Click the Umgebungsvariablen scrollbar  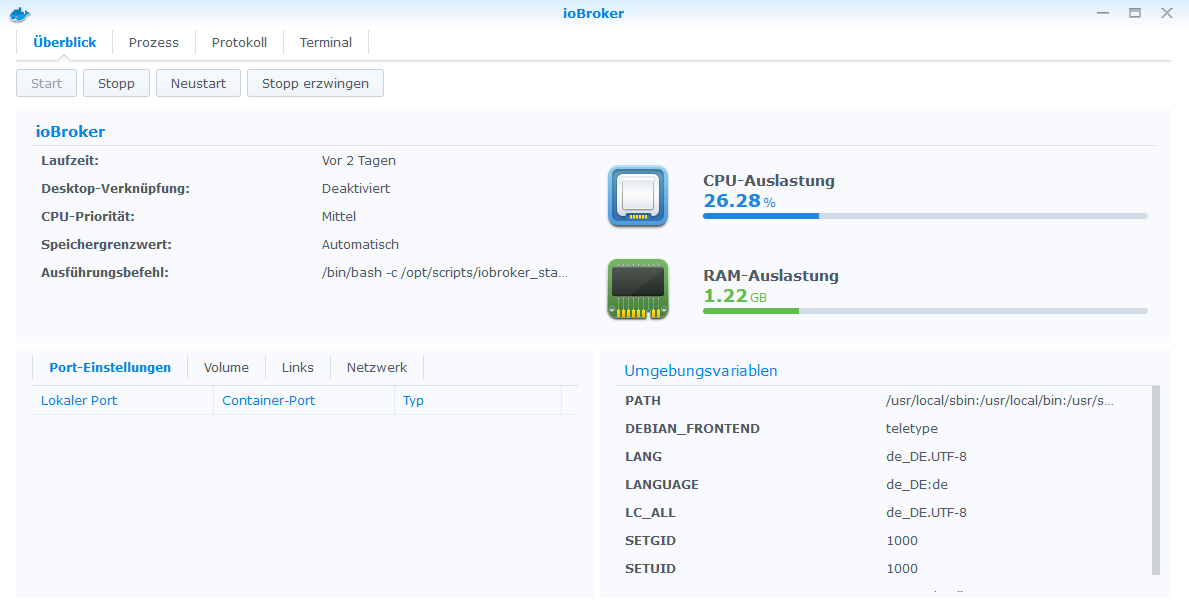(x=1156, y=480)
